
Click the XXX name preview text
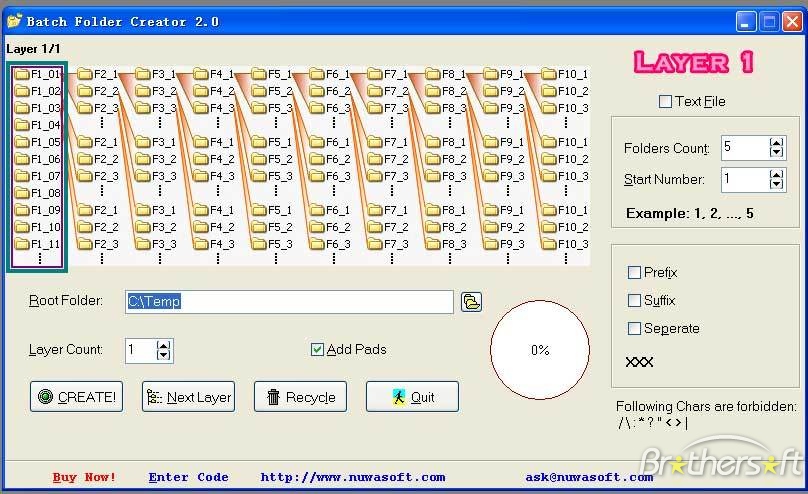point(639,362)
